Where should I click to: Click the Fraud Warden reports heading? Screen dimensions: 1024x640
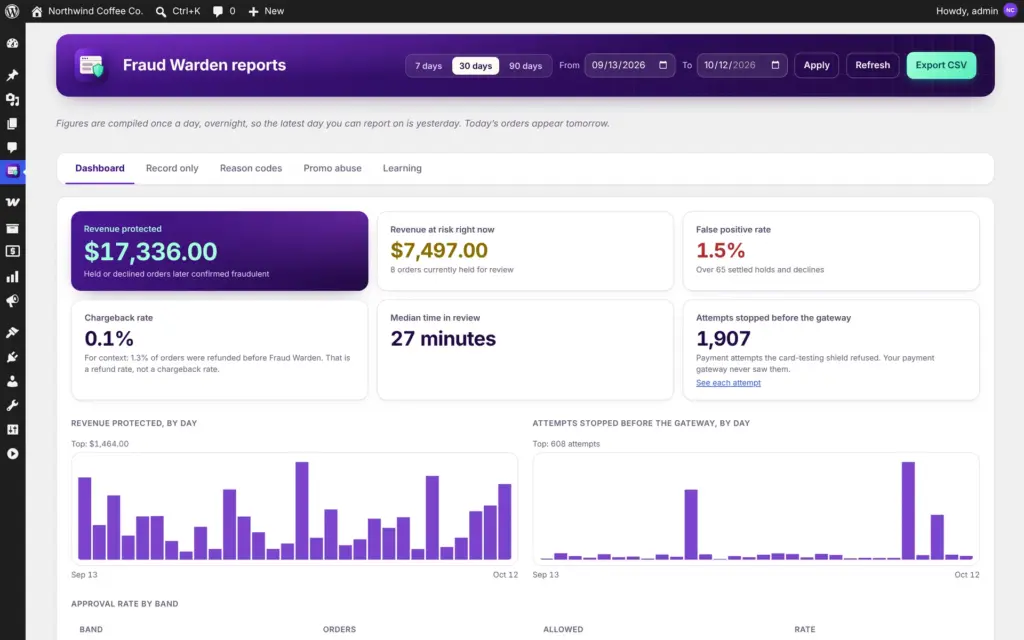click(204, 65)
